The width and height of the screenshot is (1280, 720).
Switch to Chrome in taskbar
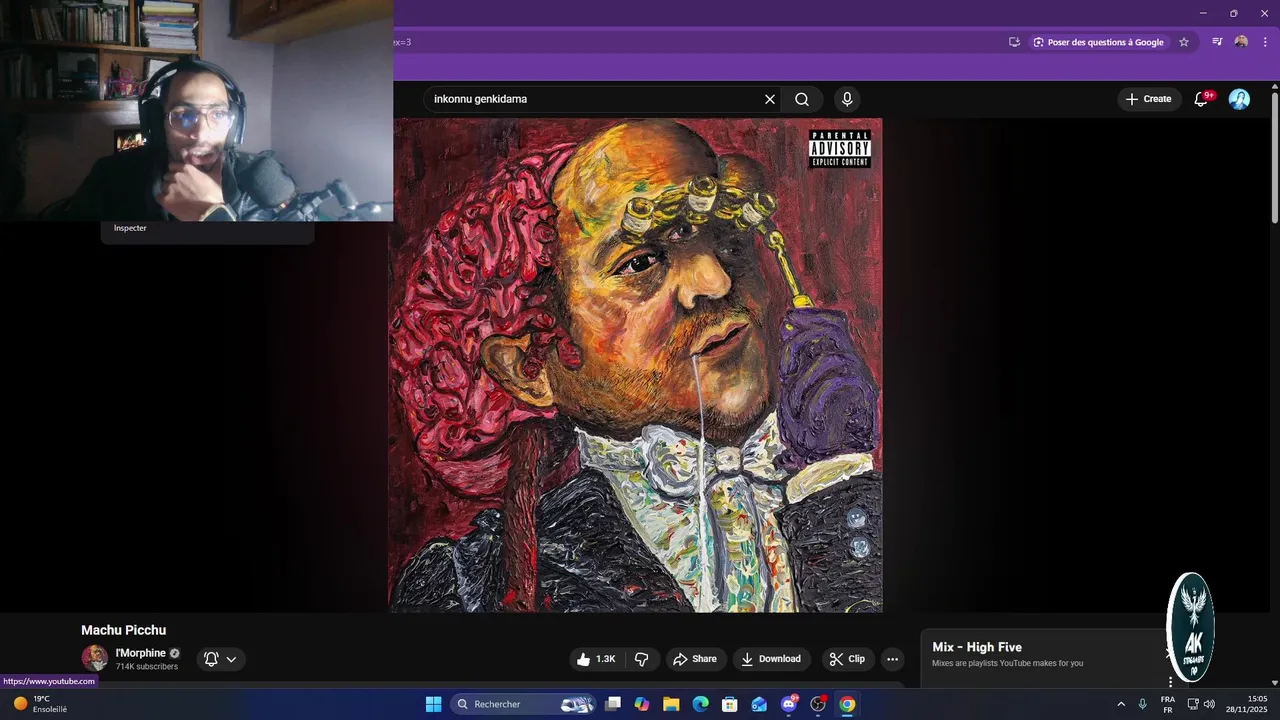tap(847, 704)
